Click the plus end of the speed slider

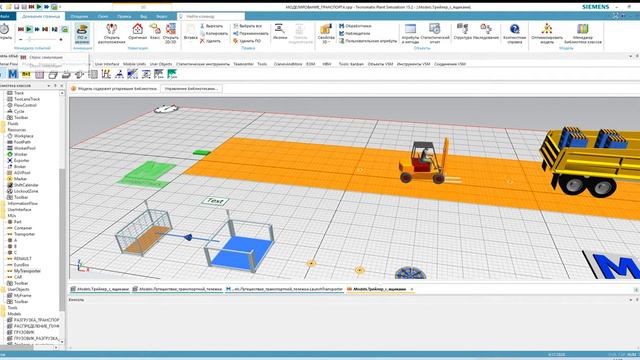61,40
